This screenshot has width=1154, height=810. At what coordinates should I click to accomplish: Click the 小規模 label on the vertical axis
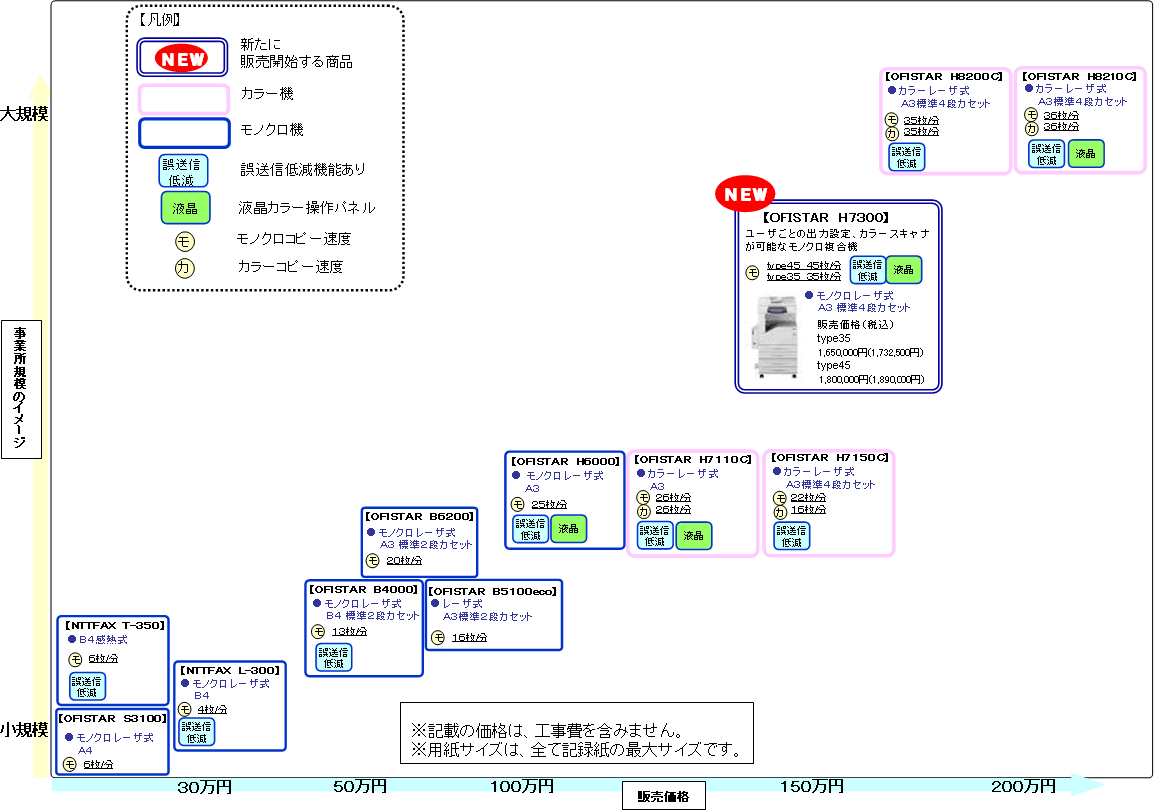(x=24, y=731)
